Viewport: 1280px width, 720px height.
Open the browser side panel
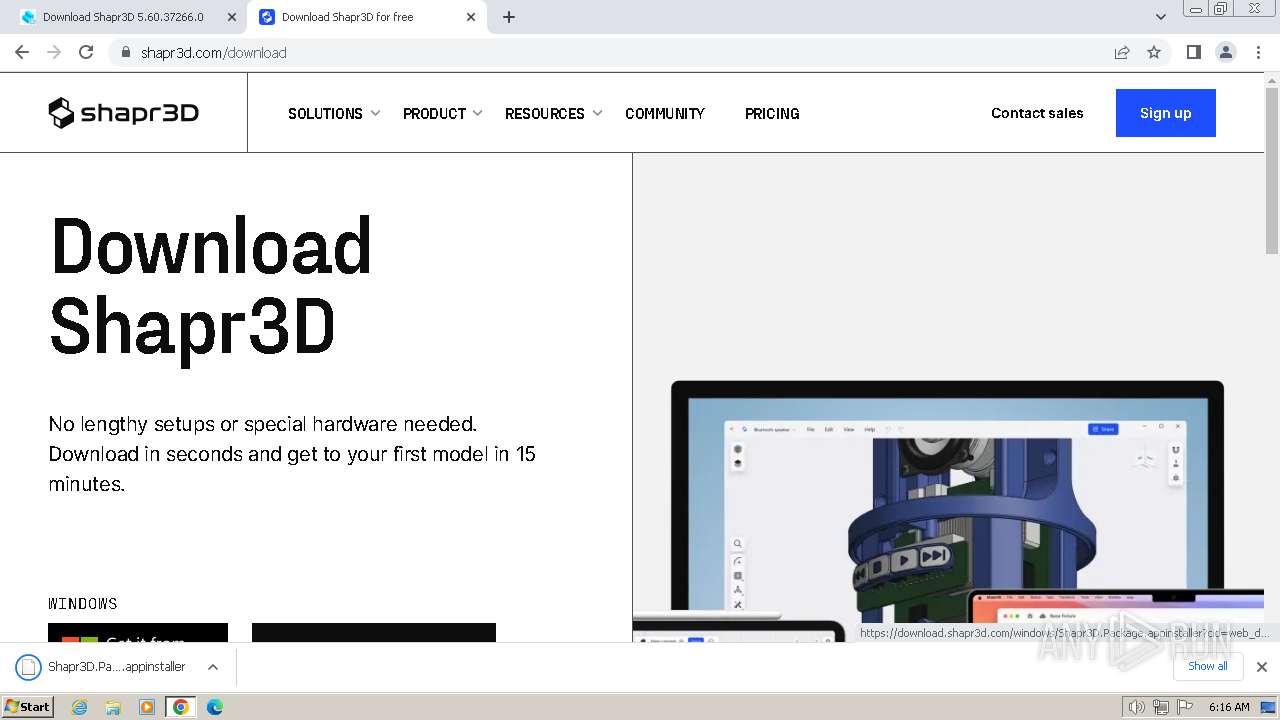point(1193,52)
